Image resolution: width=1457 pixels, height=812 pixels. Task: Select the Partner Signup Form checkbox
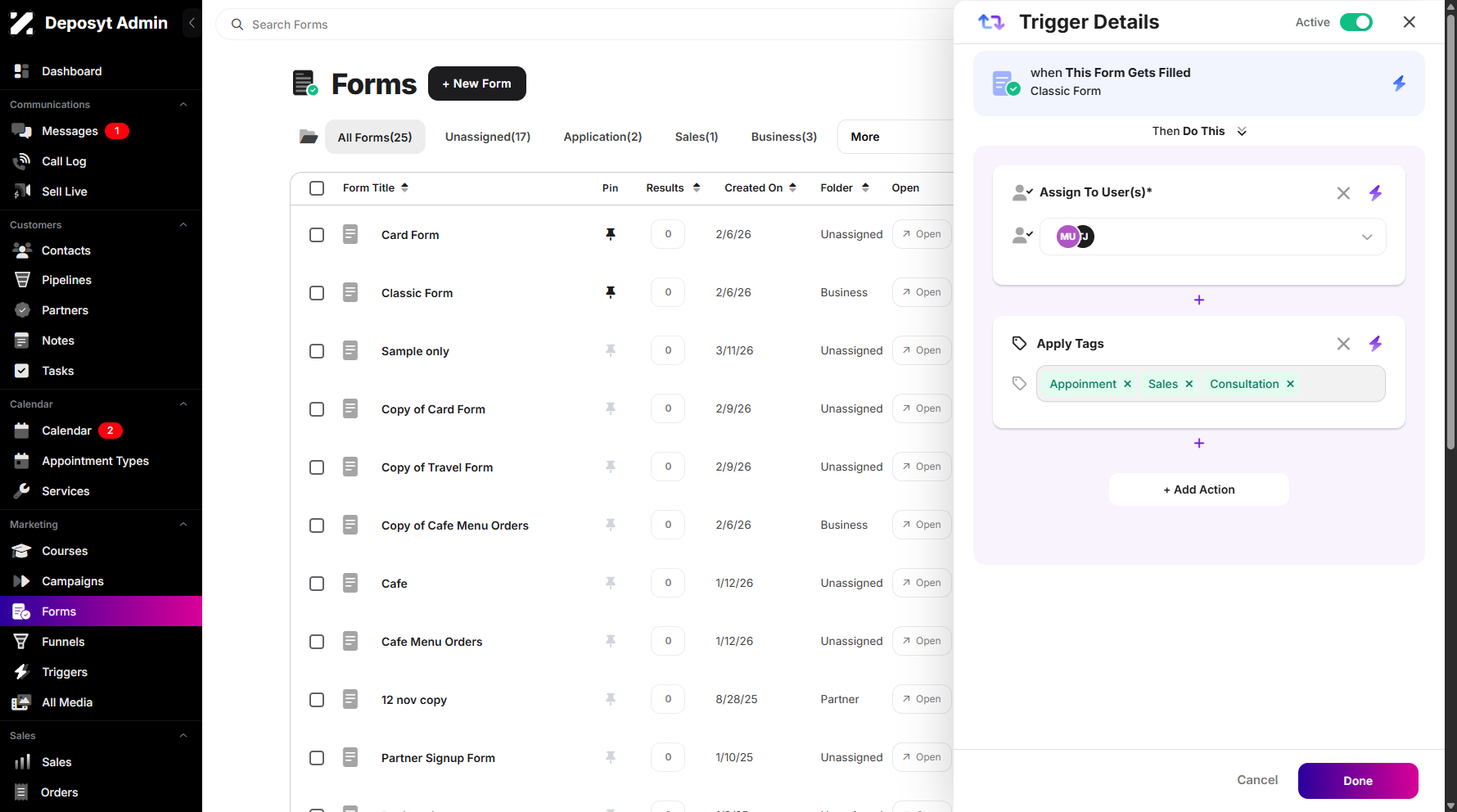pos(317,758)
